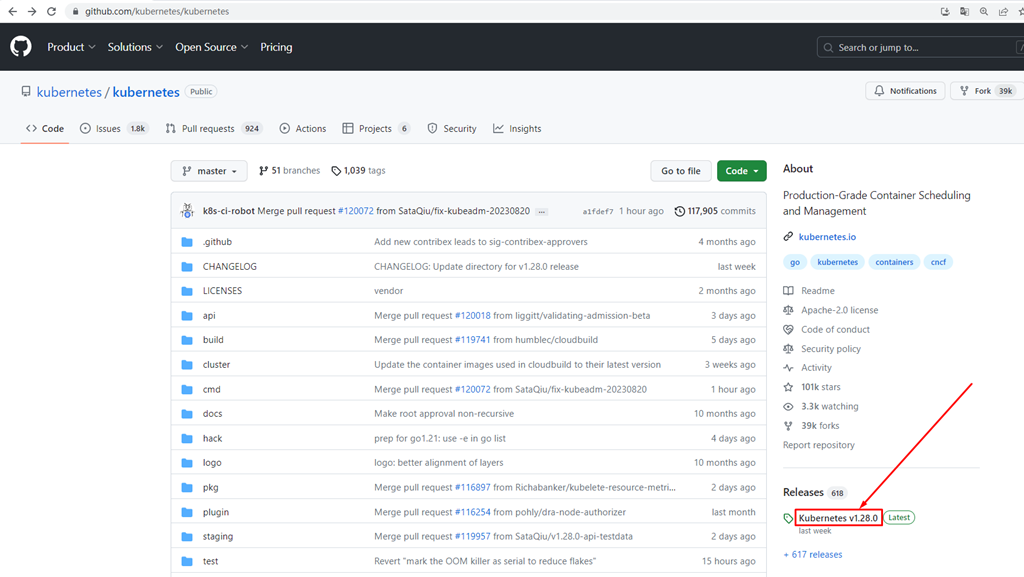Screen dimensions: 1024x577
Task: Open the Product dropdown menu
Action: pos(71,47)
